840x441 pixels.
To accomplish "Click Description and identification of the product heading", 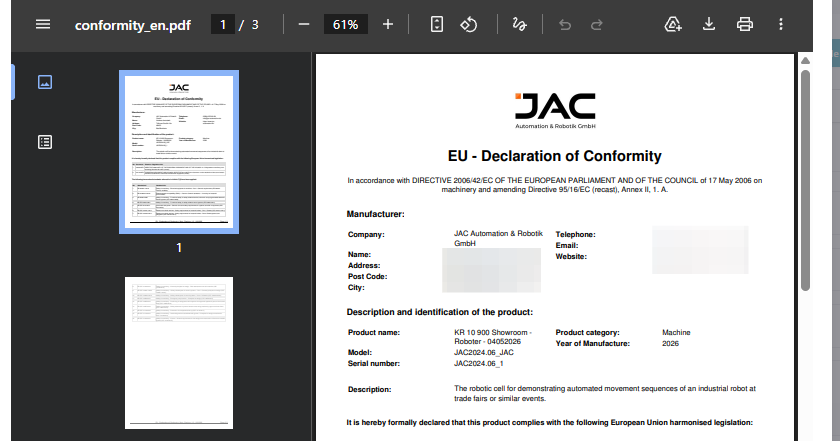I will (440, 312).
